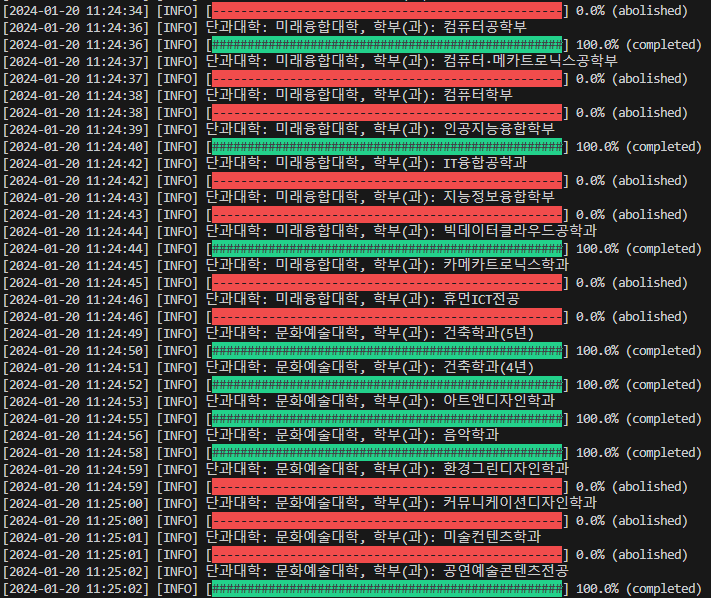Click the 음악학과 department name
This screenshot has width=711, height=598.
tap(471, 435)
